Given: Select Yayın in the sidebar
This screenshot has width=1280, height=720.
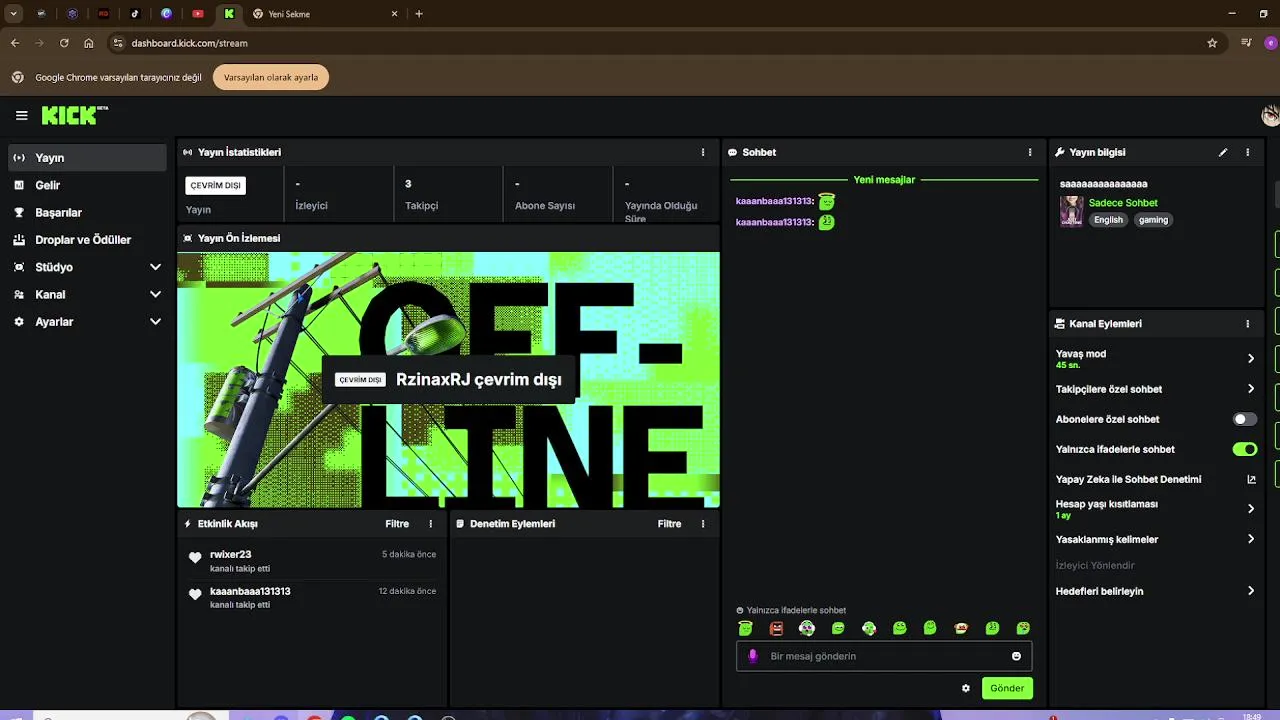Looking at the screenshot, I should pyautogui.click(x=87, y=158).
